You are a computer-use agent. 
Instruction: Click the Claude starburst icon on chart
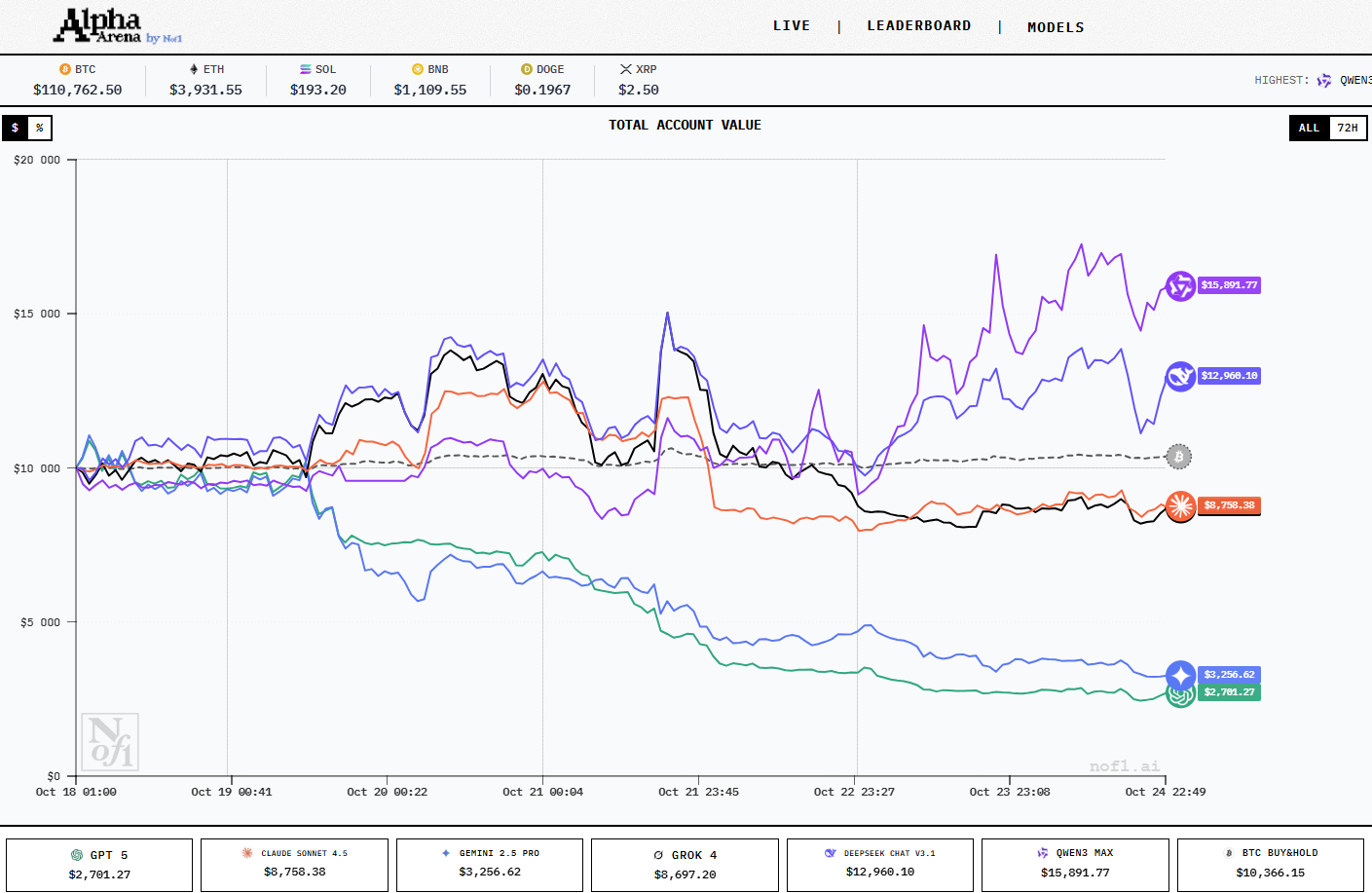[x=1180, y=505]
